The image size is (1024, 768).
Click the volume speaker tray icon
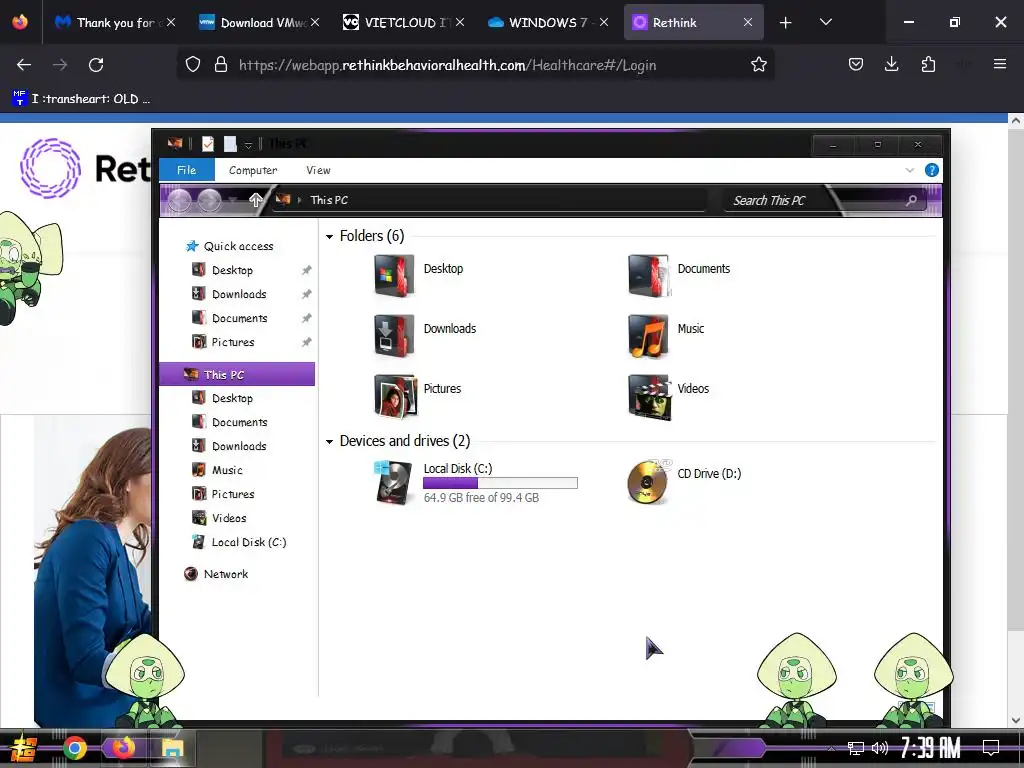pyautogui.click(x=880, y=748)
